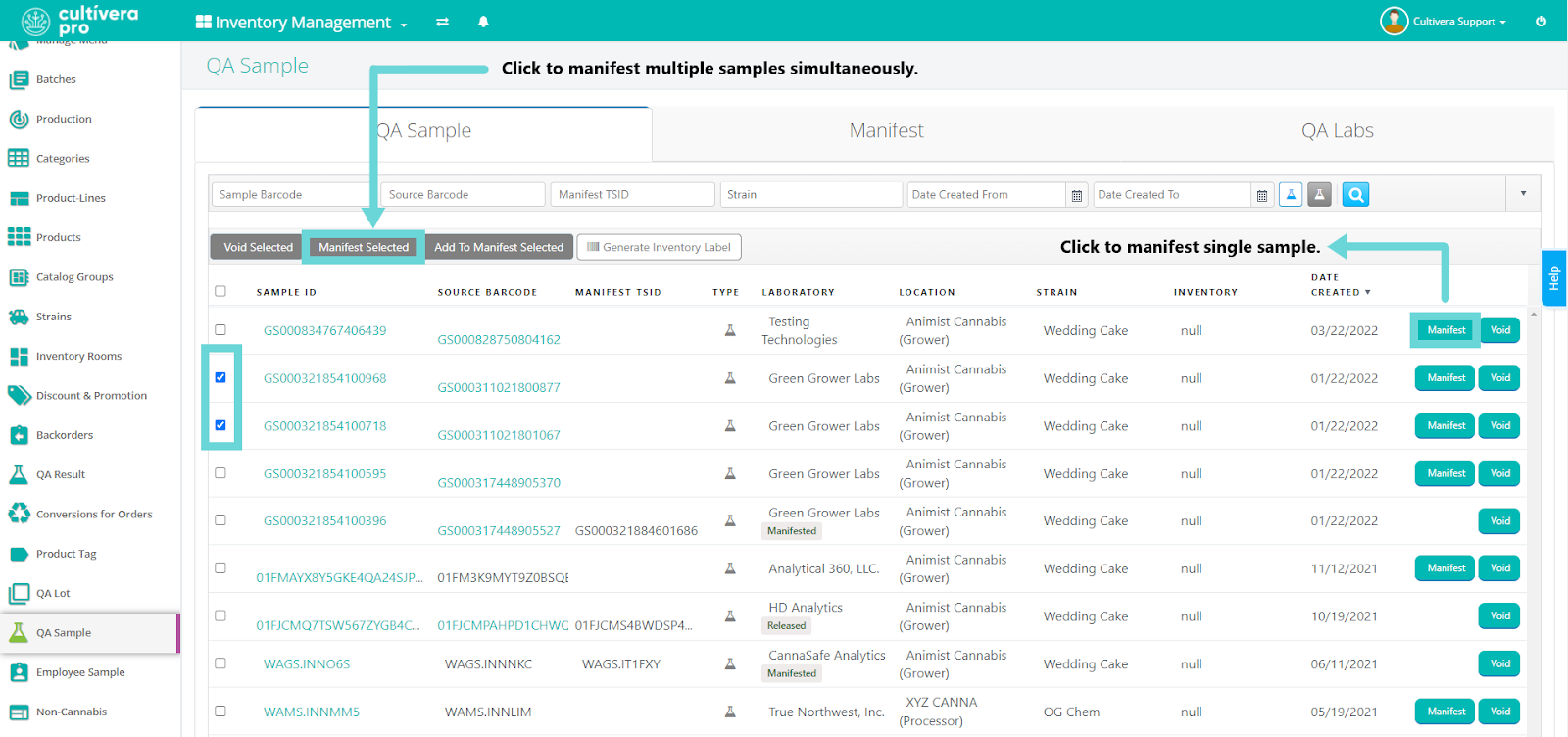
Task: Click Add To Manifest Selected
Action: [x=499, y=247]
